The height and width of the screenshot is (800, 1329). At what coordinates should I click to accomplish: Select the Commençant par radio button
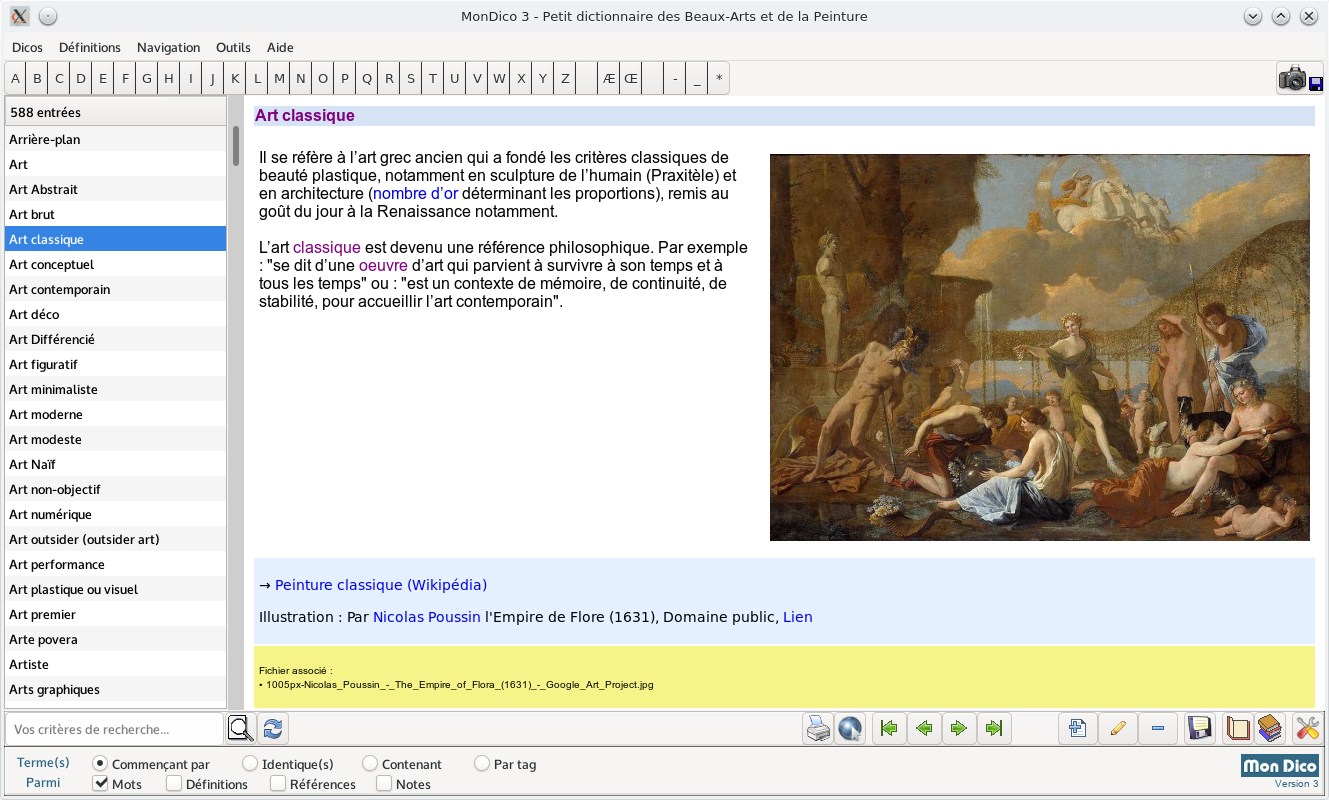pyautogui.click(x=99, y=764)
